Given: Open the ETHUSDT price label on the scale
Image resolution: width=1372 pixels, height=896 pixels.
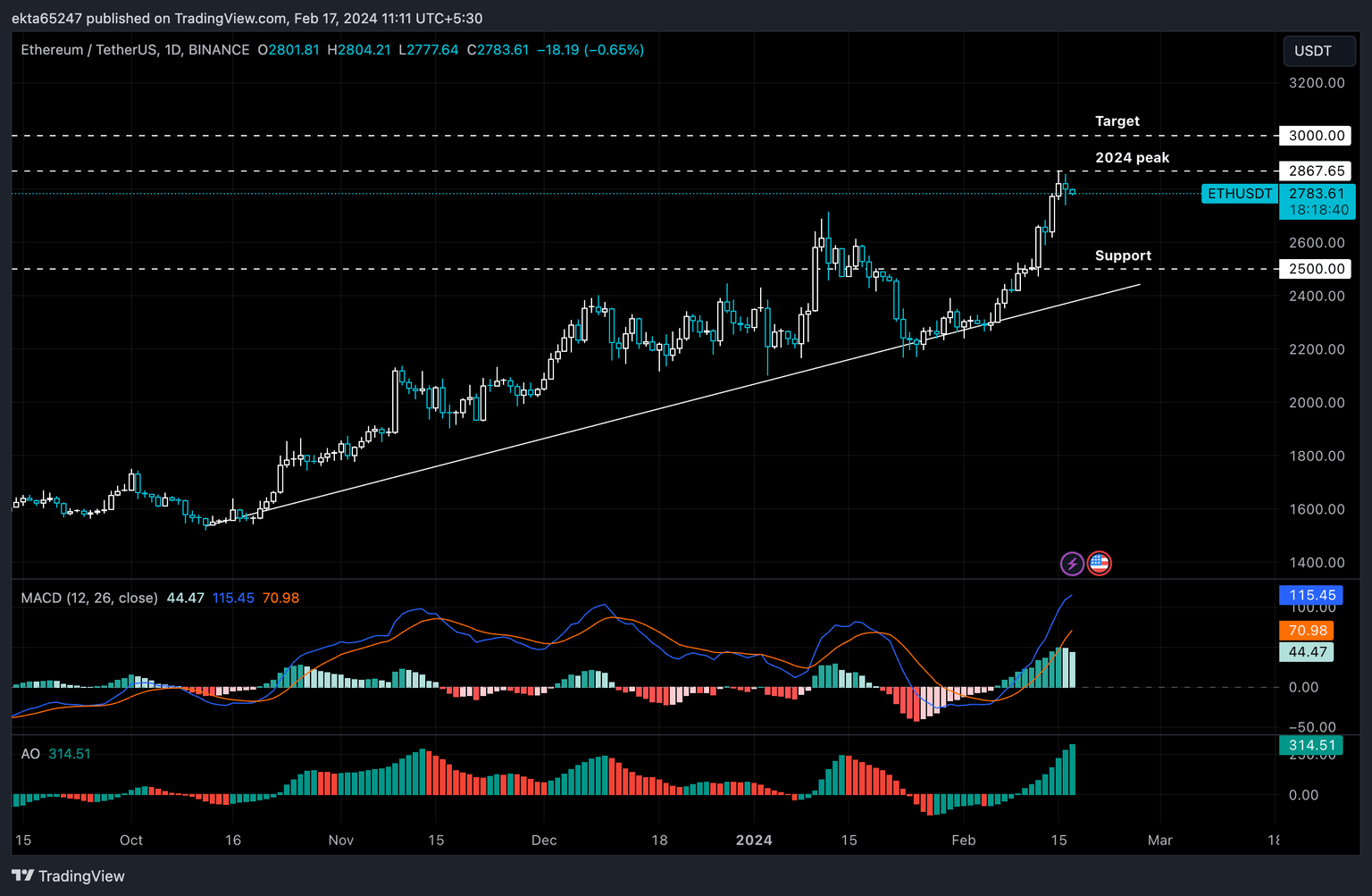Looking at the screenshot, I should (x=1240, y=193).
